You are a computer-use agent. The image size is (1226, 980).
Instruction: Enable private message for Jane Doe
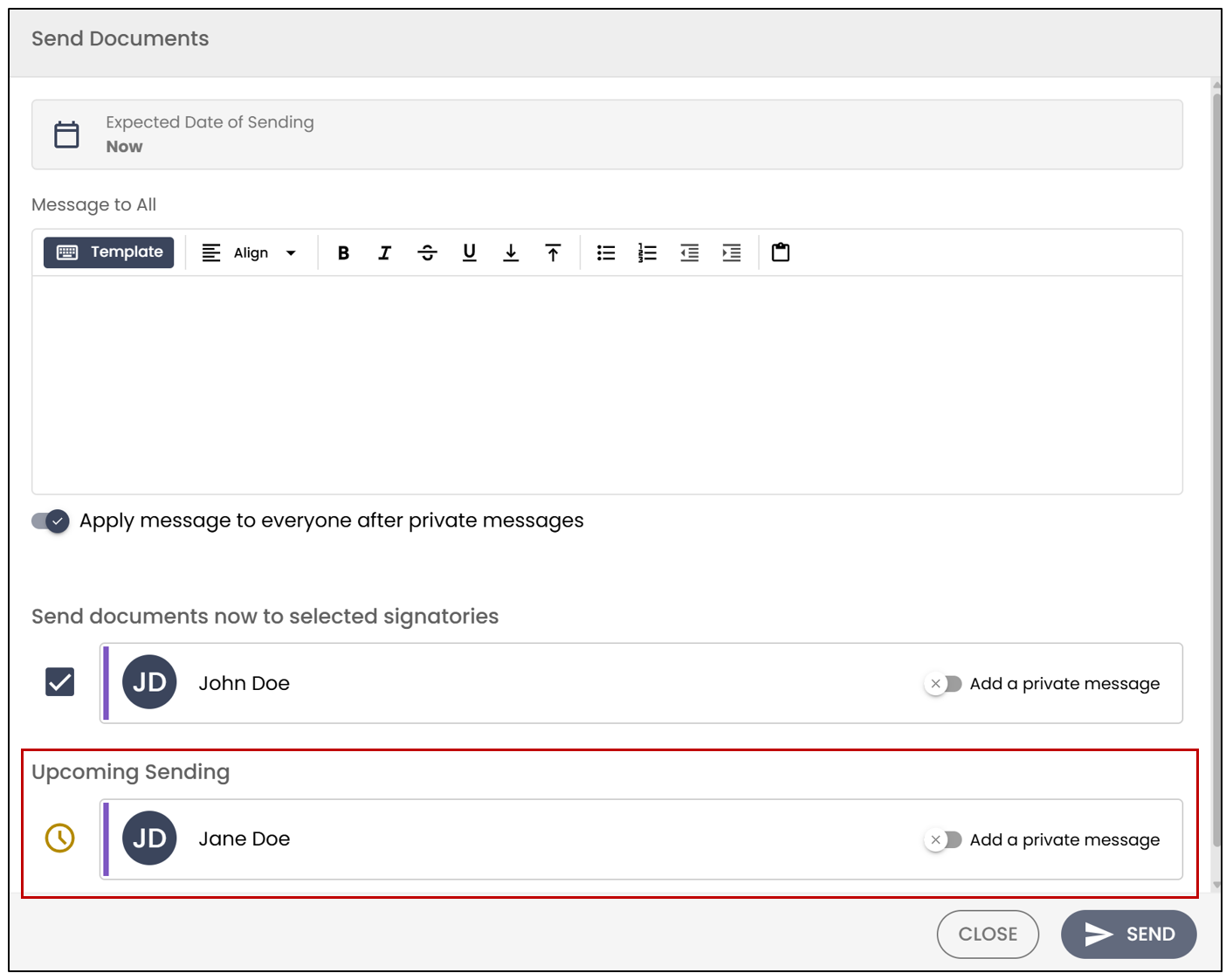[943, 840]
